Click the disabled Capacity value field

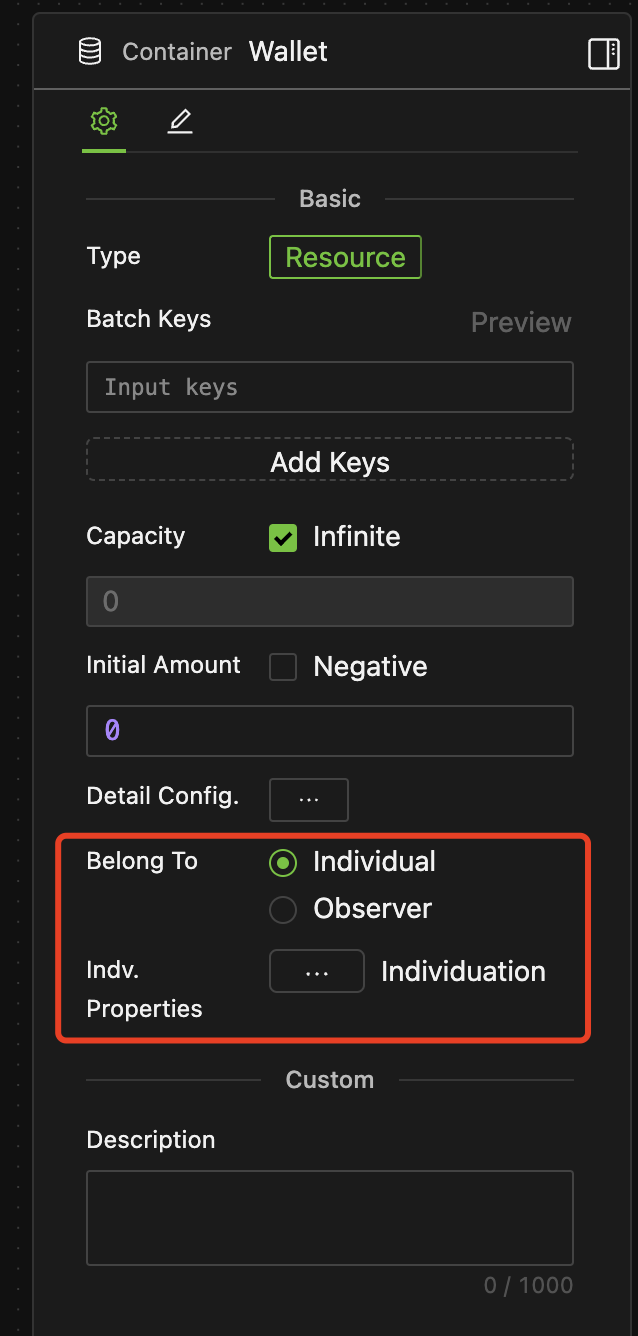(x=330, y=601)
